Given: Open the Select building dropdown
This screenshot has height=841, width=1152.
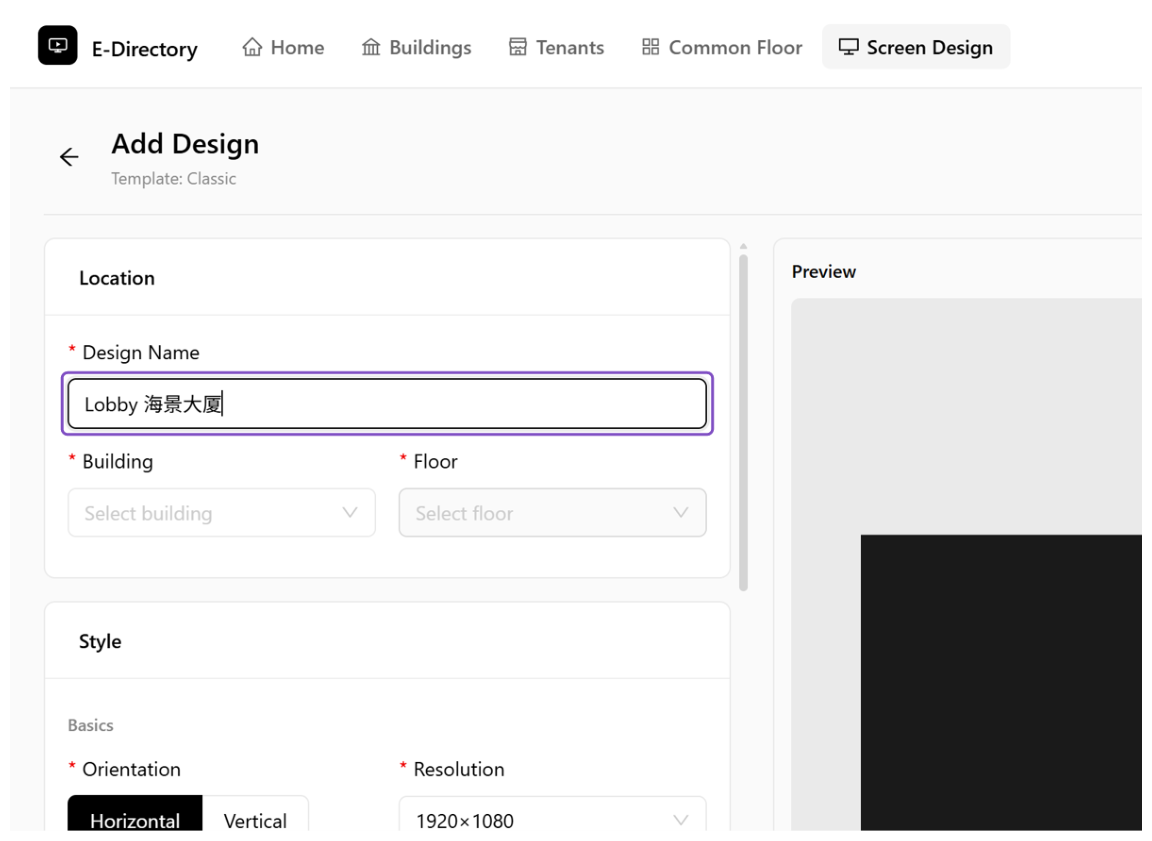Looking at the screenshot, I should click(x=221, y=513).
